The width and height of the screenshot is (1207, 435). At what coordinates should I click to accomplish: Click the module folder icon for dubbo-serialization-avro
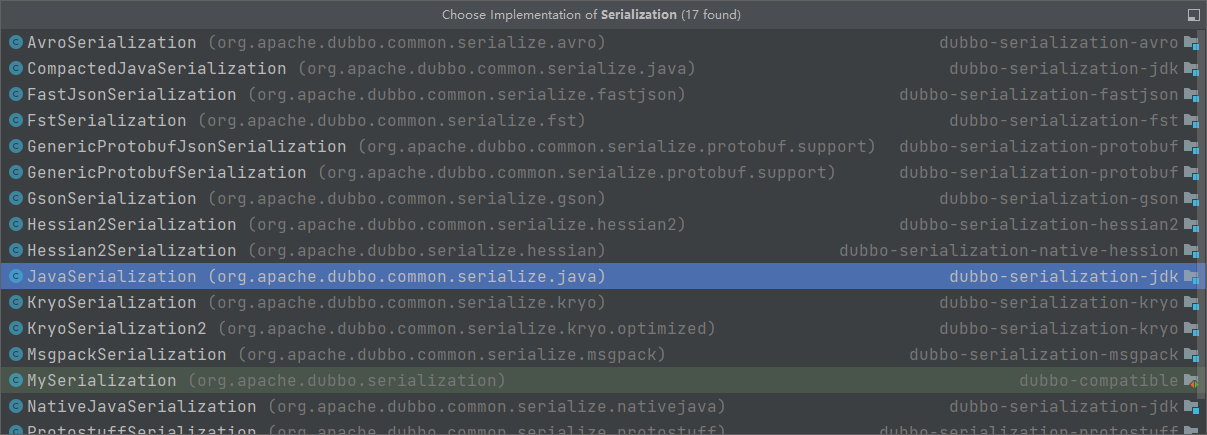1190,43
